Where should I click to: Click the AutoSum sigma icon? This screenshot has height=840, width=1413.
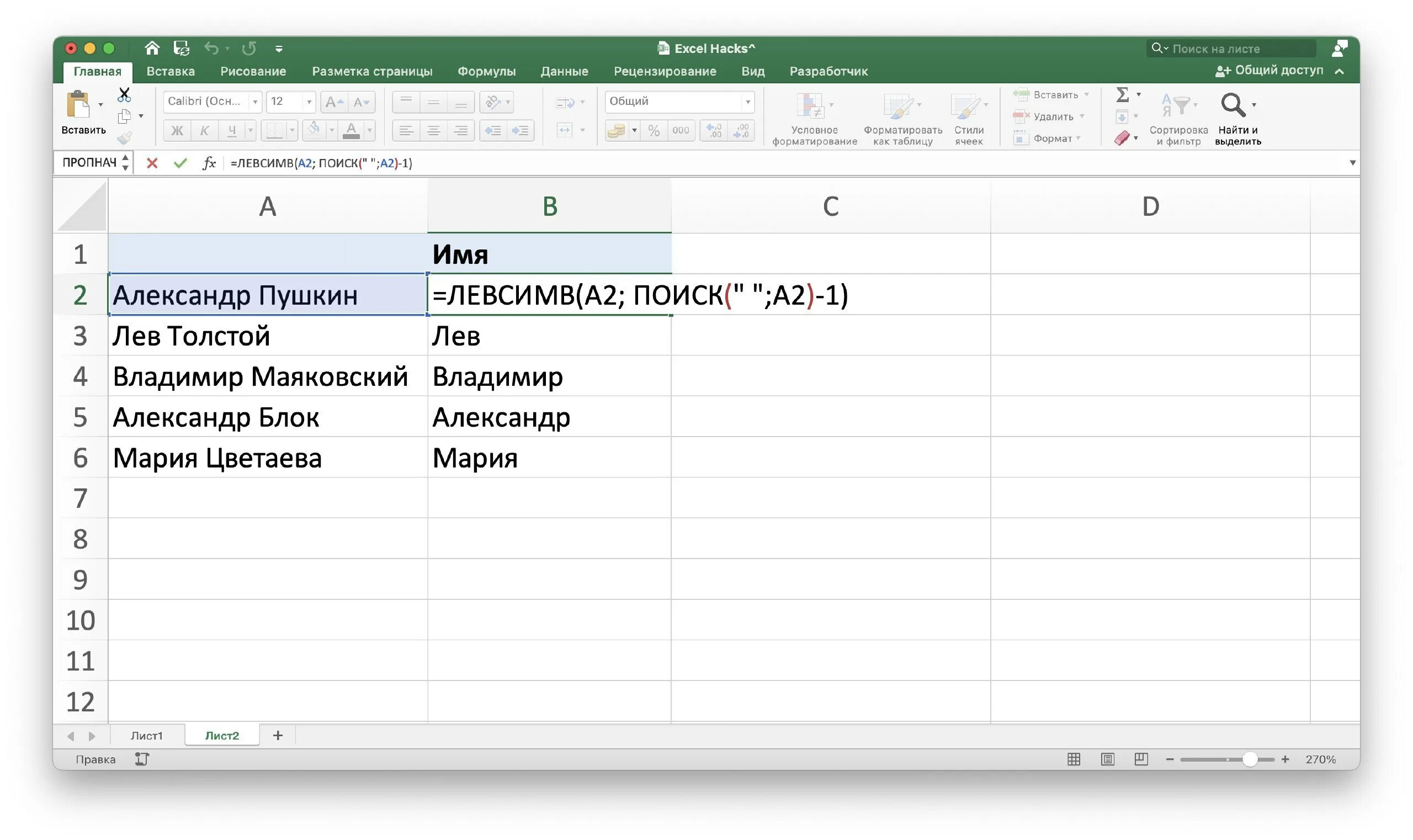(1122, 94)
